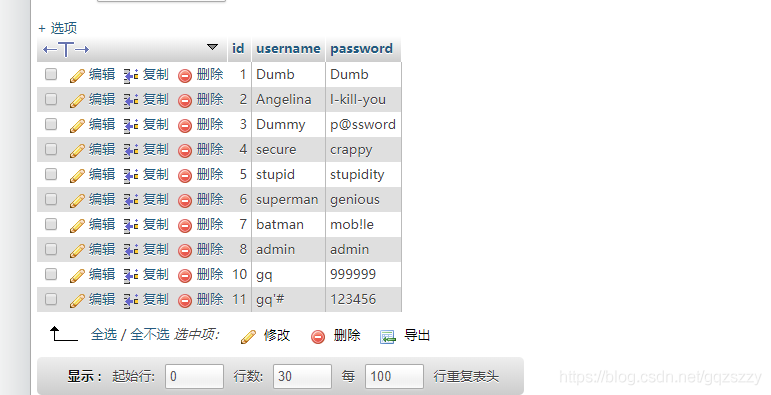
Task: Click the export icon beside 导出
Action: point(388,337)
